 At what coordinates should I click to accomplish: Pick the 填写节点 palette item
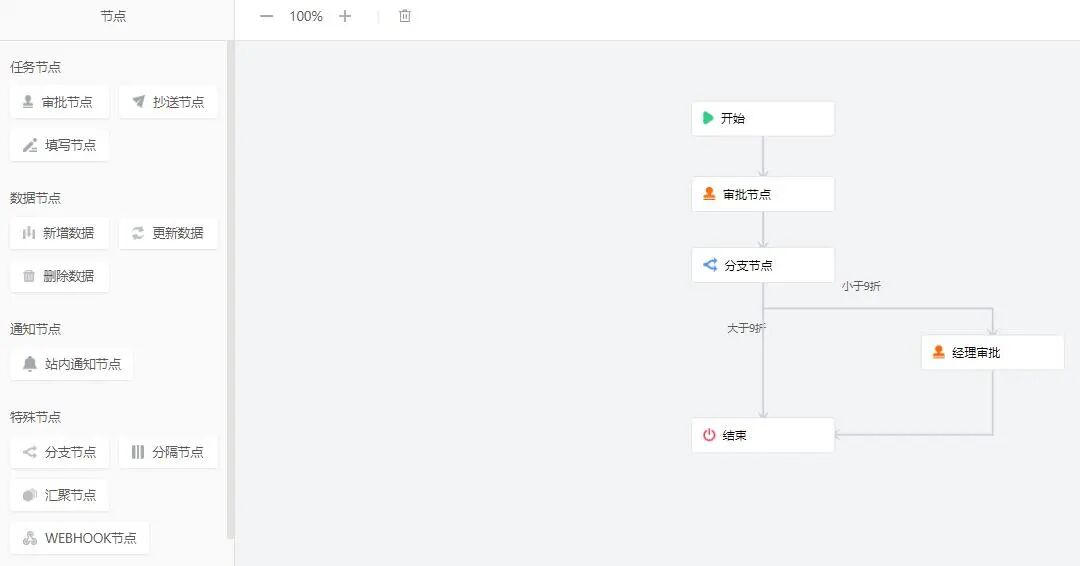click(x=60, y=145)
